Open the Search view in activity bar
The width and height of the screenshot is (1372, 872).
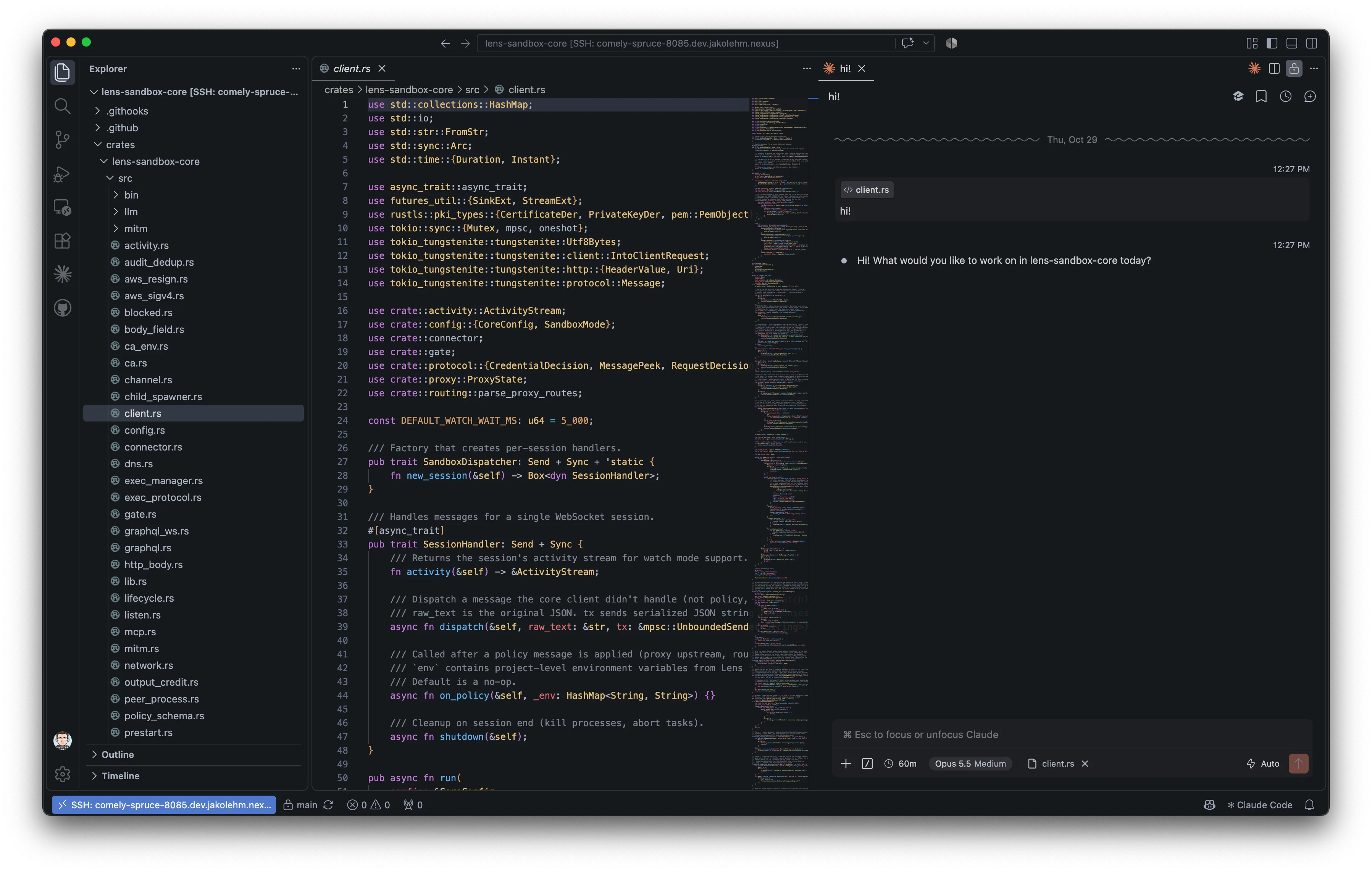[x=62, y=106]
